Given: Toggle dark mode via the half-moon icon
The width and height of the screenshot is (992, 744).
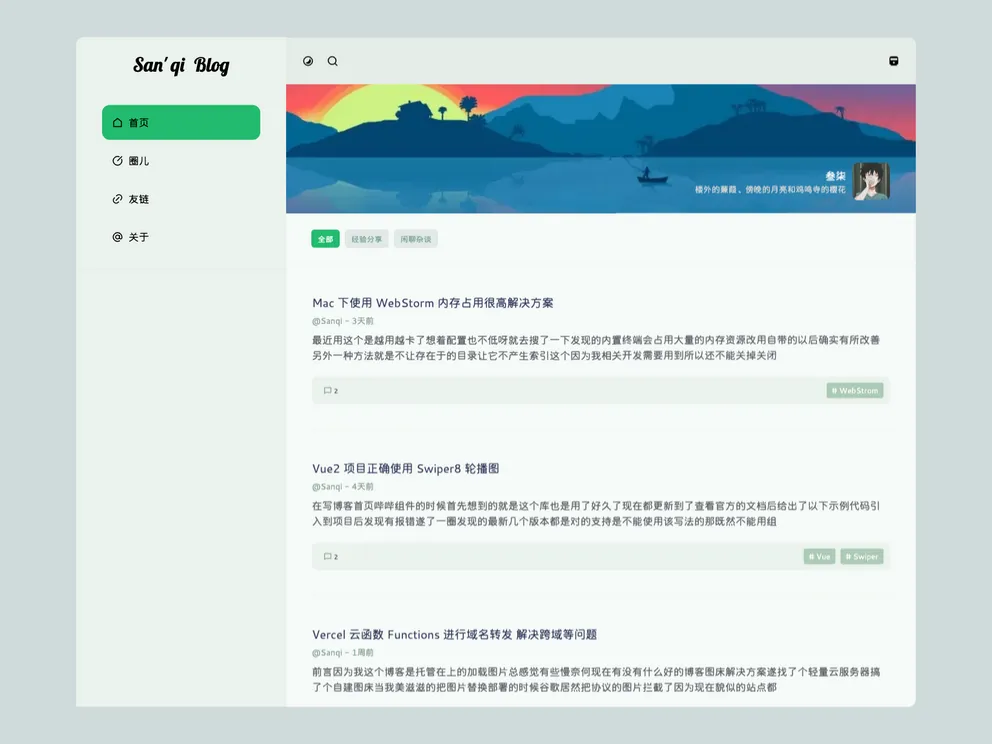Looking at the screenshot, I should pyautogui.click(x=308, y=61).
